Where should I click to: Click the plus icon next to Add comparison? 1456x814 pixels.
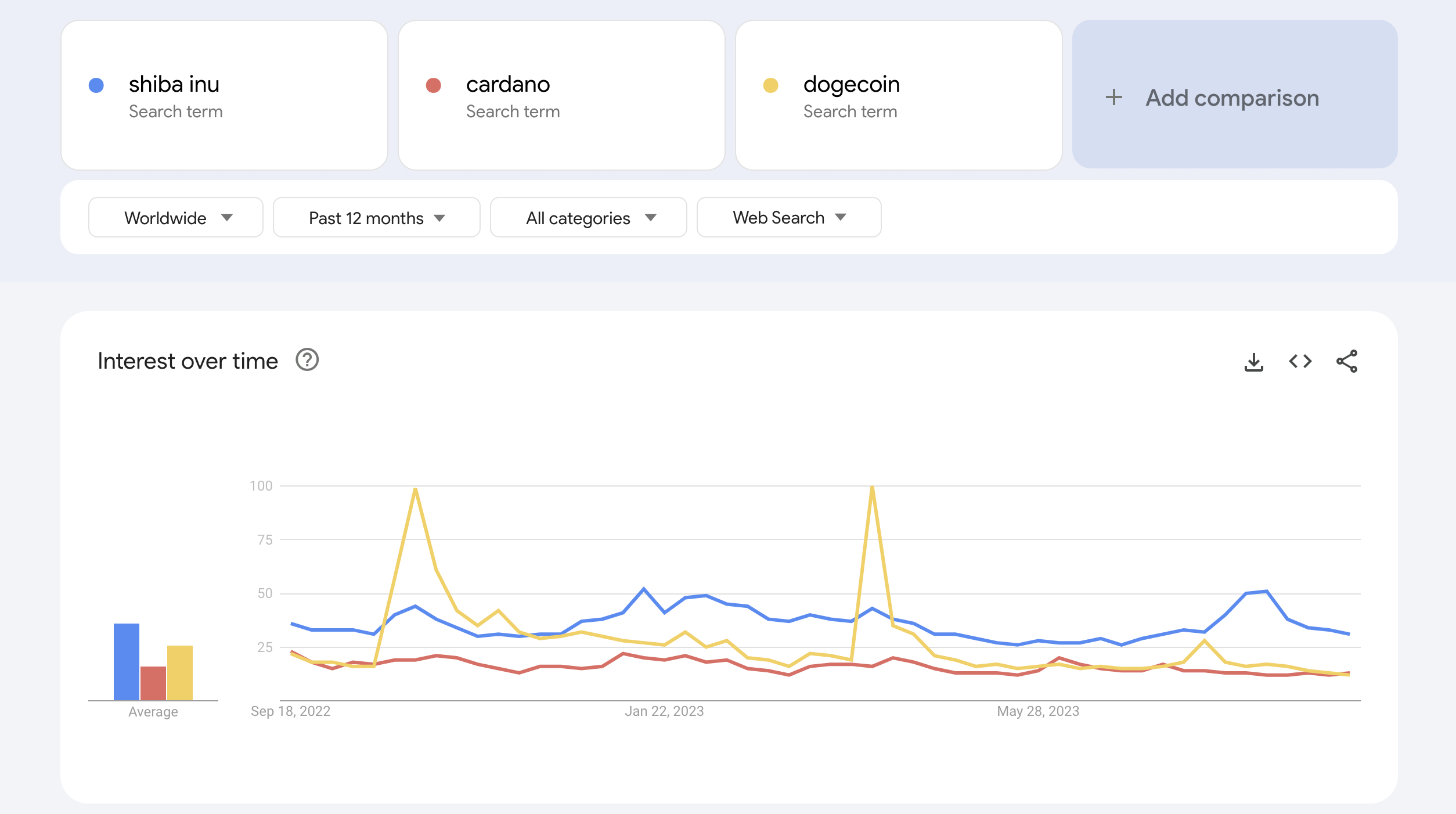[1115, 98]
